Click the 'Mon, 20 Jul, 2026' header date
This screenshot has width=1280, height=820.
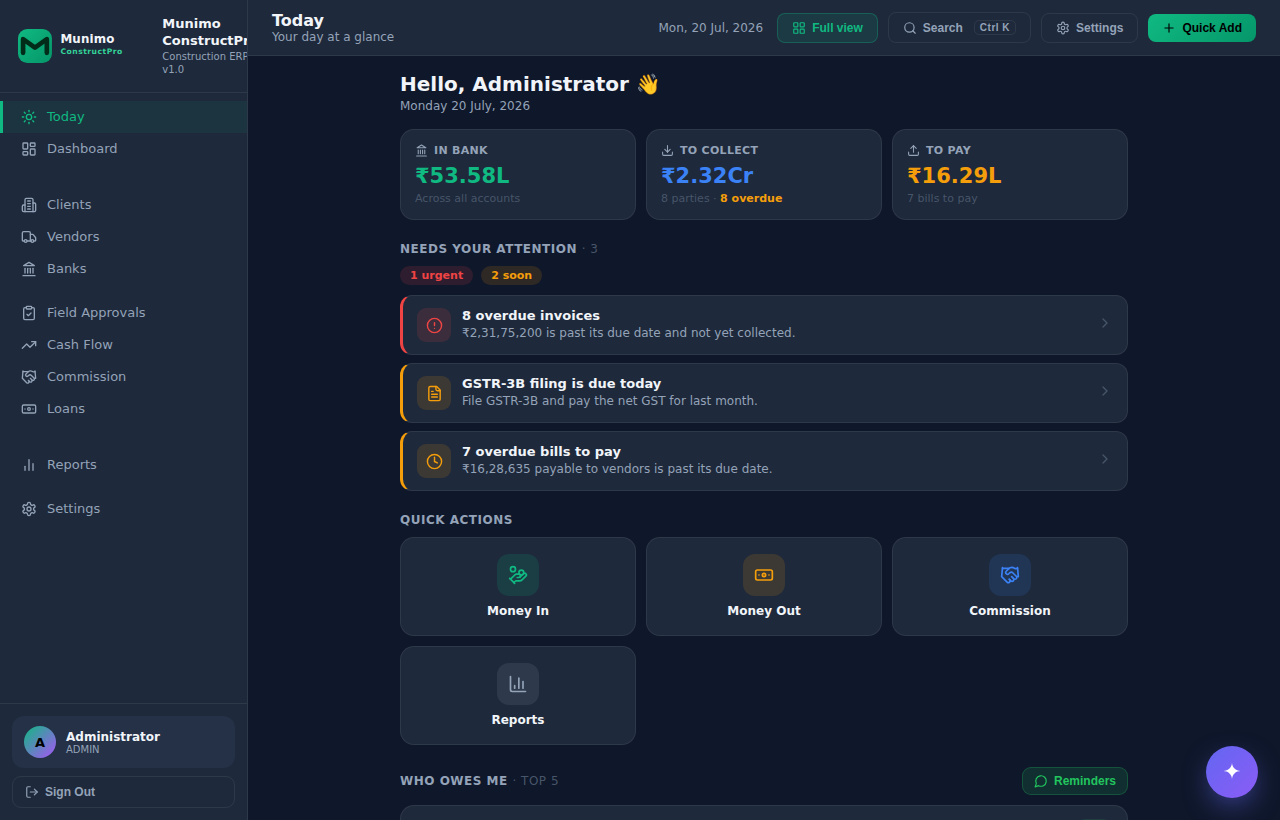711,28
